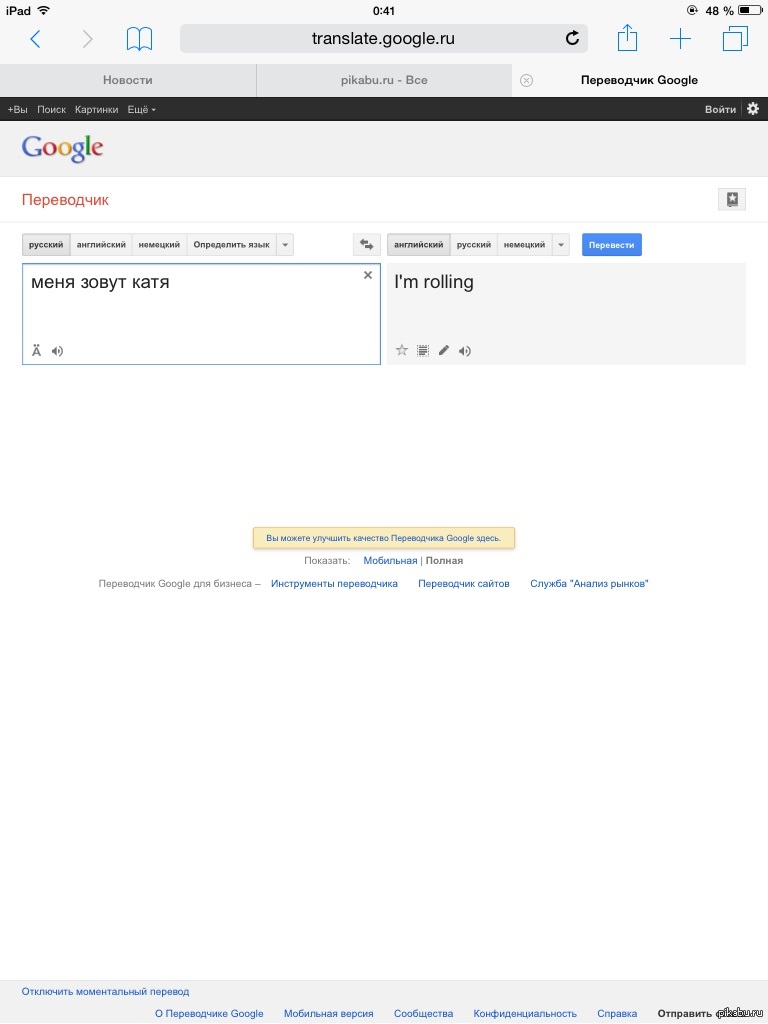Swap the source and target languages
768x1024 pixels.
(x=366, y=245)
